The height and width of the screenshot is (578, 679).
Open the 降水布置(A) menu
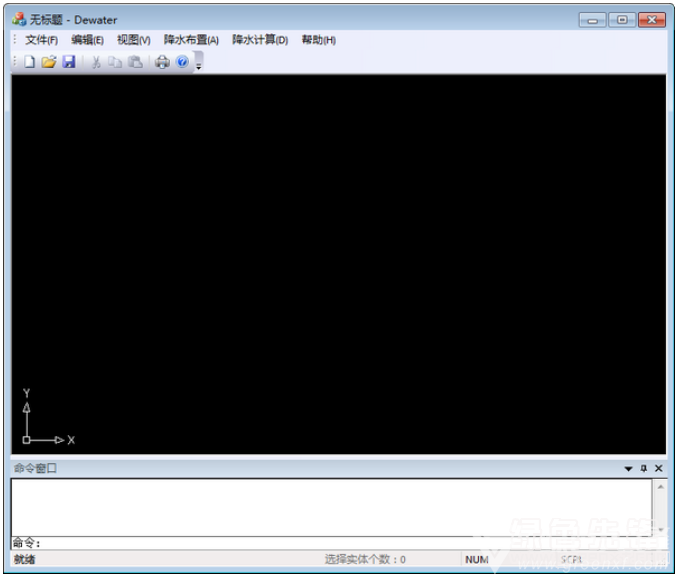(191, 40)
